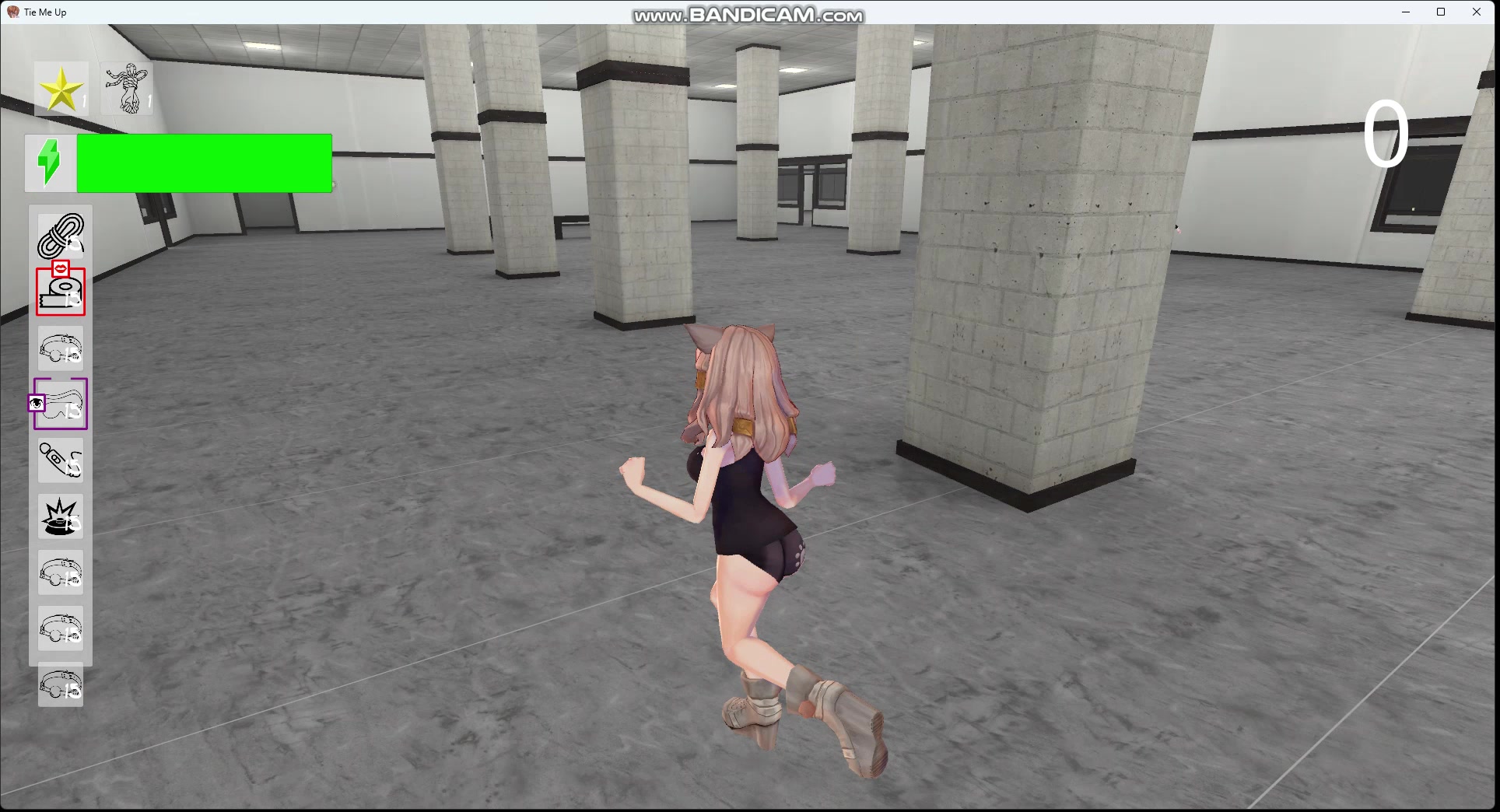Select the ball gag slot between two other gag slots
Viewport: 1500px width, 812px height.
click(61, 628)
